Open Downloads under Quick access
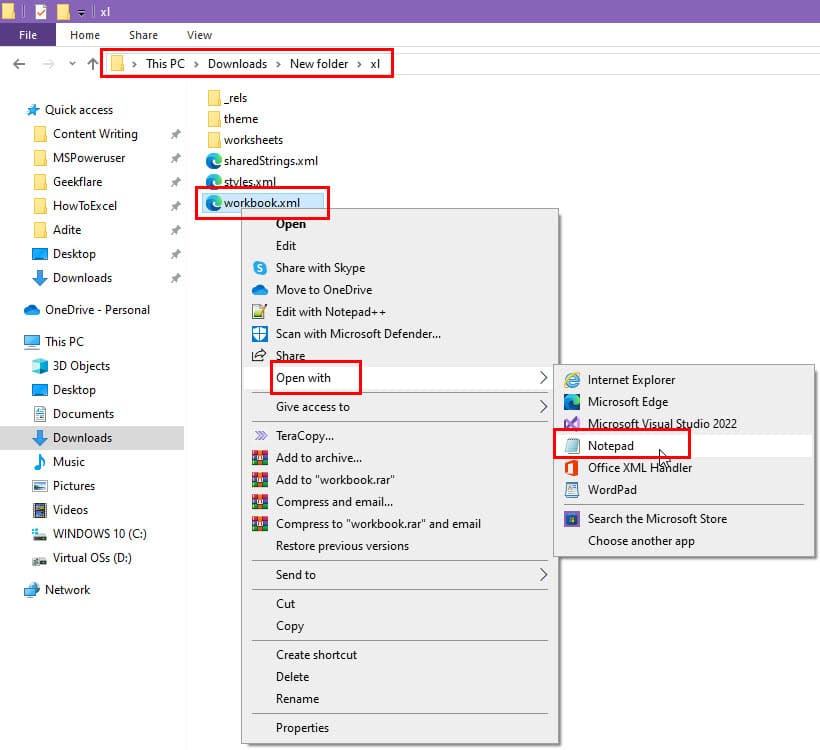The image size is (820, 750). tap(82, 278)
